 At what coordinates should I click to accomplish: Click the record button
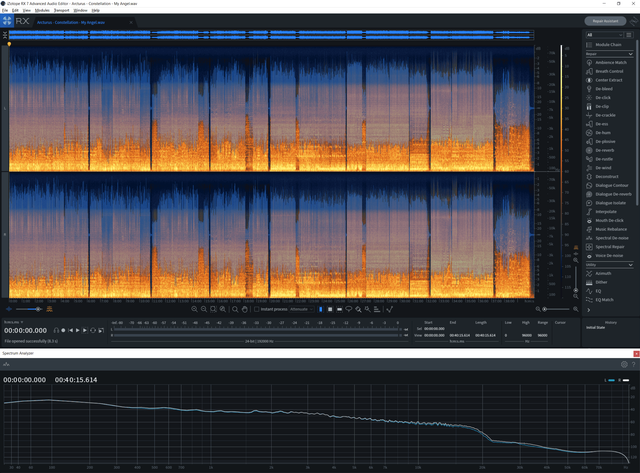pyautogui.click(x=63, y=330)
